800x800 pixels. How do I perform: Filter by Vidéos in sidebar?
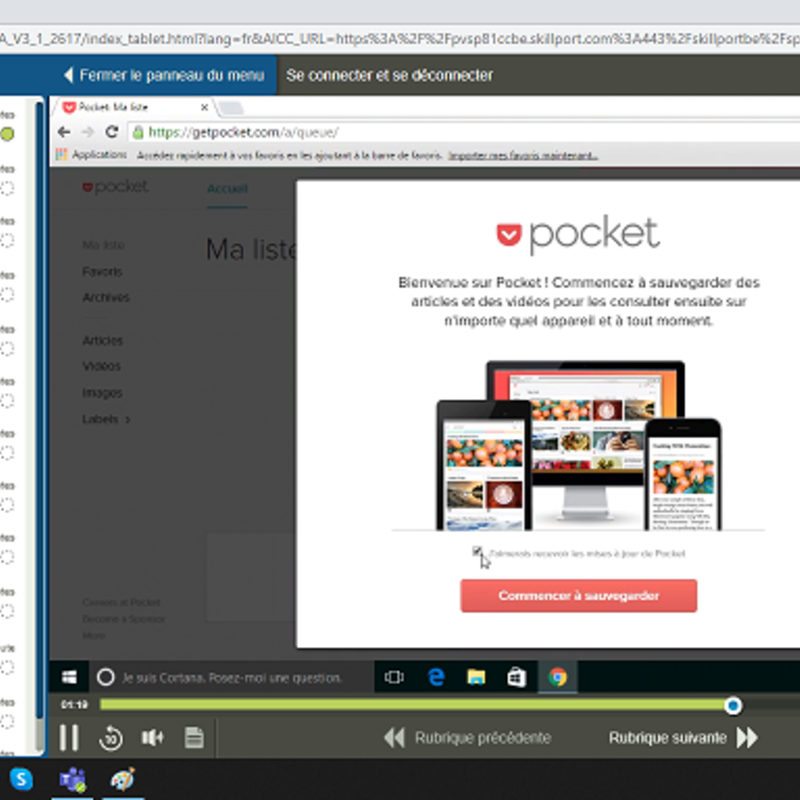tap(102, 366)
